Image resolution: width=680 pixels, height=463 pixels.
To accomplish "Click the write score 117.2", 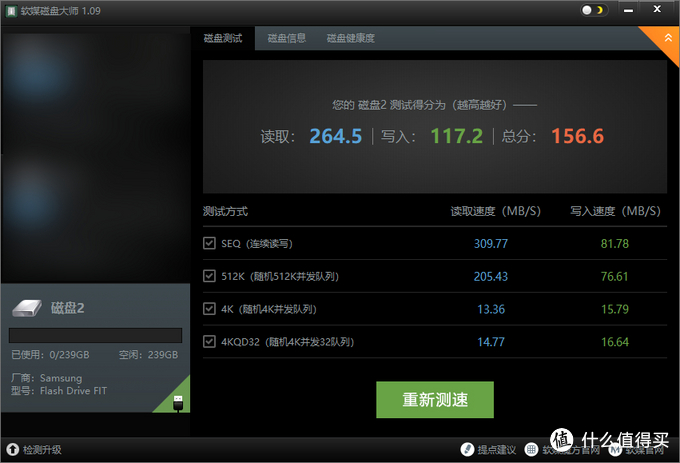I will [x=456, y=136].
